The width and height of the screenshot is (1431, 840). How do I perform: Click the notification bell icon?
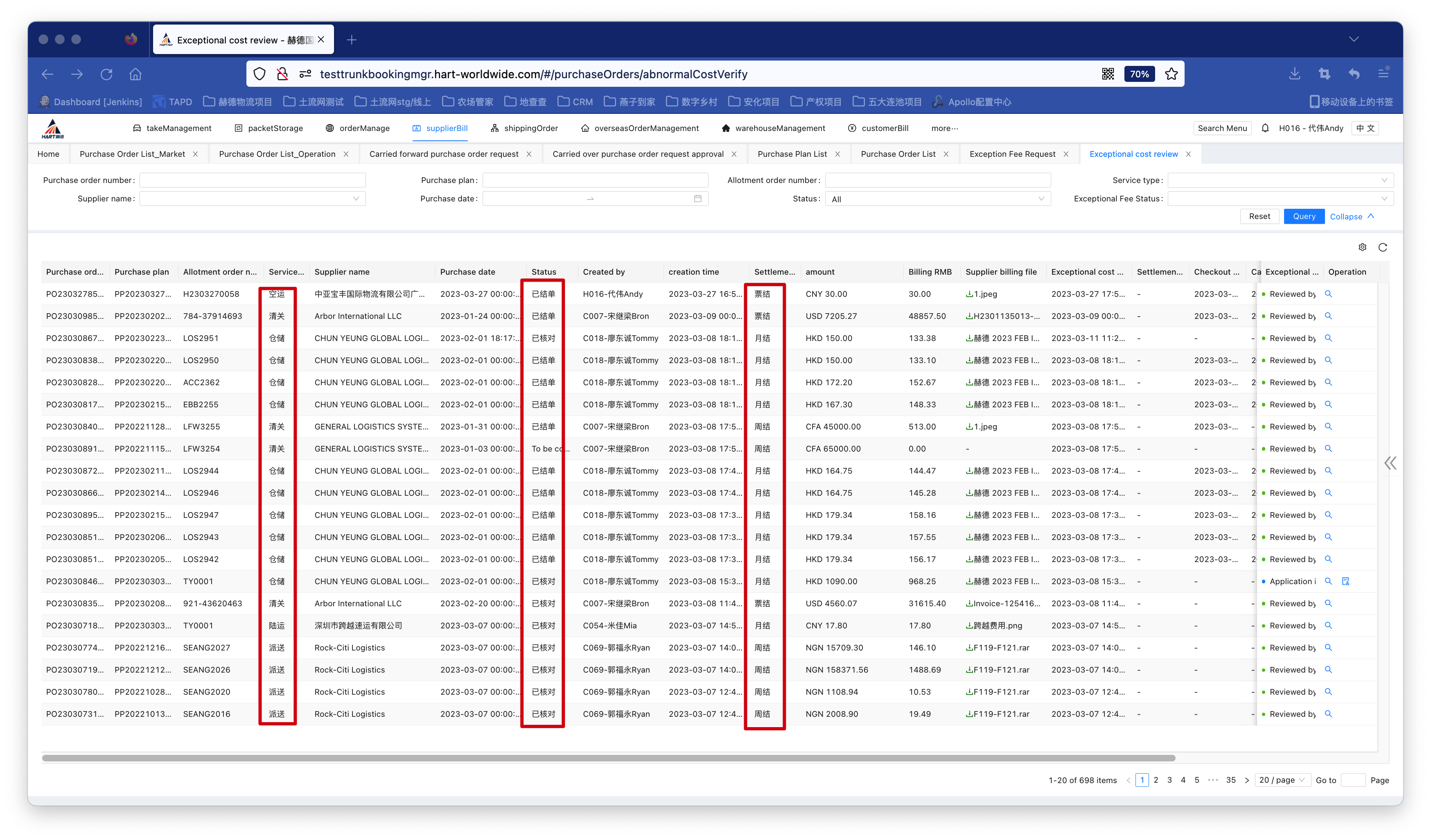click(1265, 129)
